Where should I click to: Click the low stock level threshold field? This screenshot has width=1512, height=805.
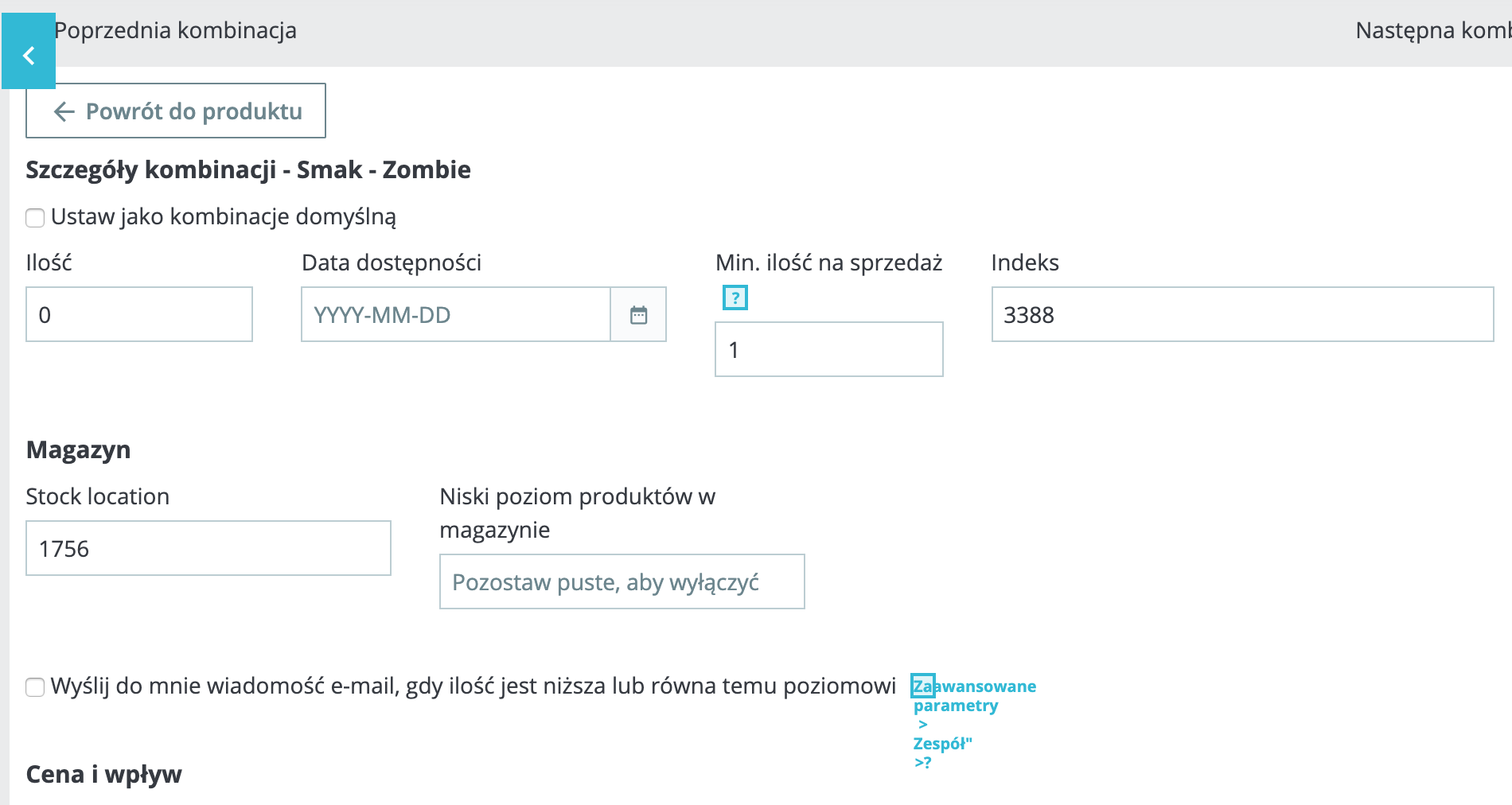622,581
